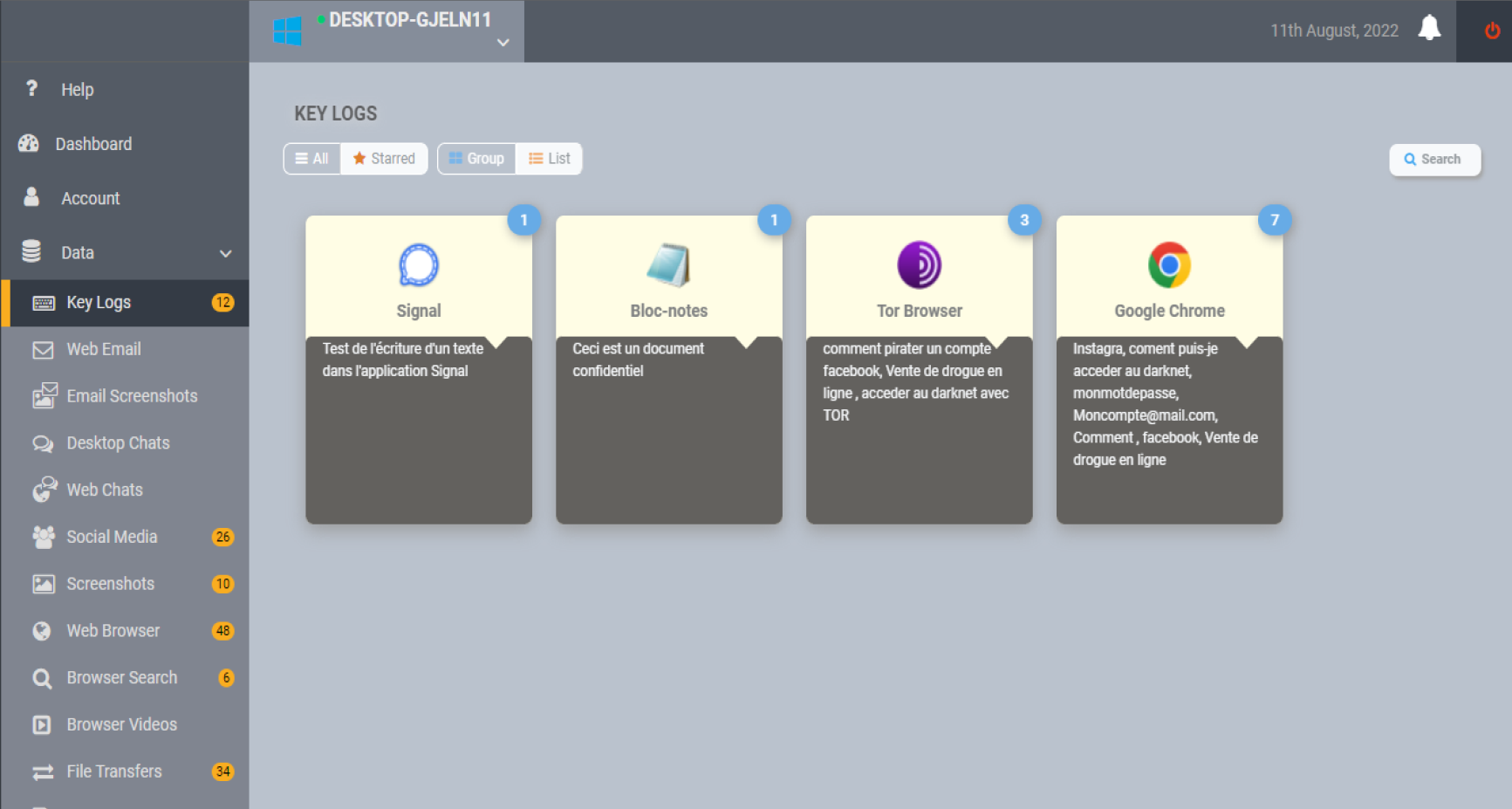Click the Key Logs keyboard icon
1512x809 pixels.
click(x=44, y=303)
